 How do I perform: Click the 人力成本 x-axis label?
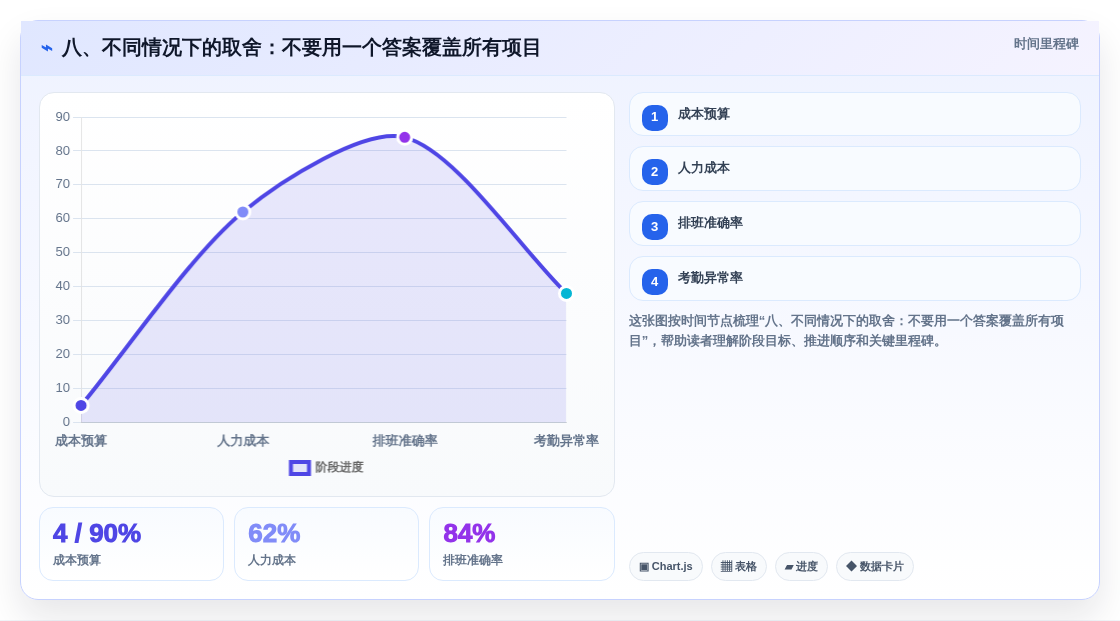pyautogui.click(x=243, y=441)
